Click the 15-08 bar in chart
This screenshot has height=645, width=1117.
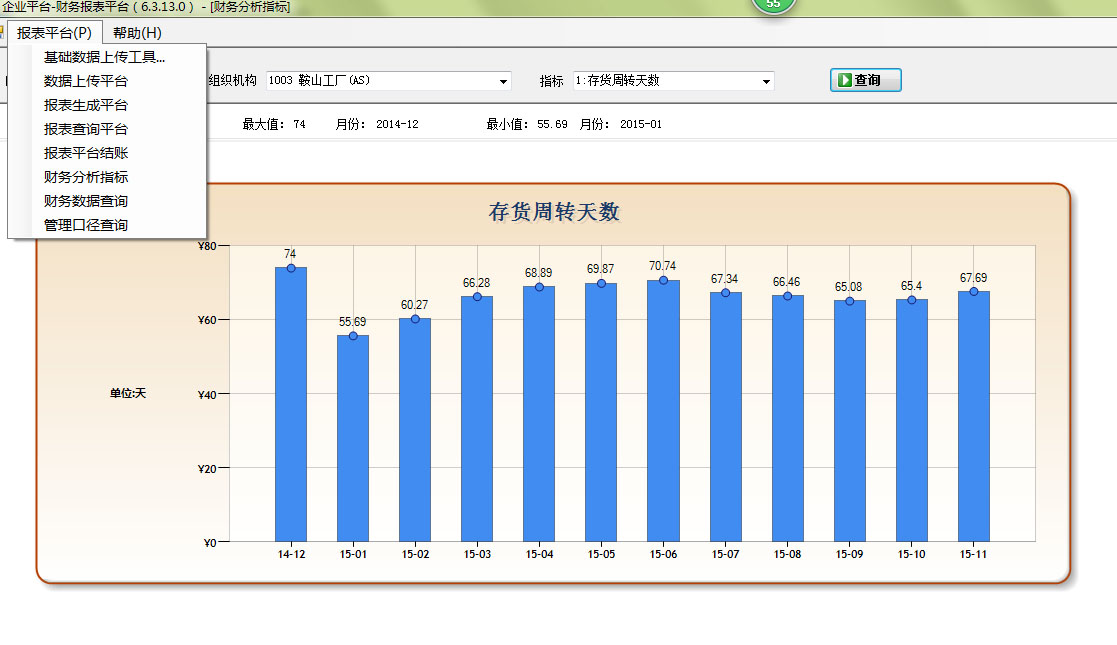787,418
